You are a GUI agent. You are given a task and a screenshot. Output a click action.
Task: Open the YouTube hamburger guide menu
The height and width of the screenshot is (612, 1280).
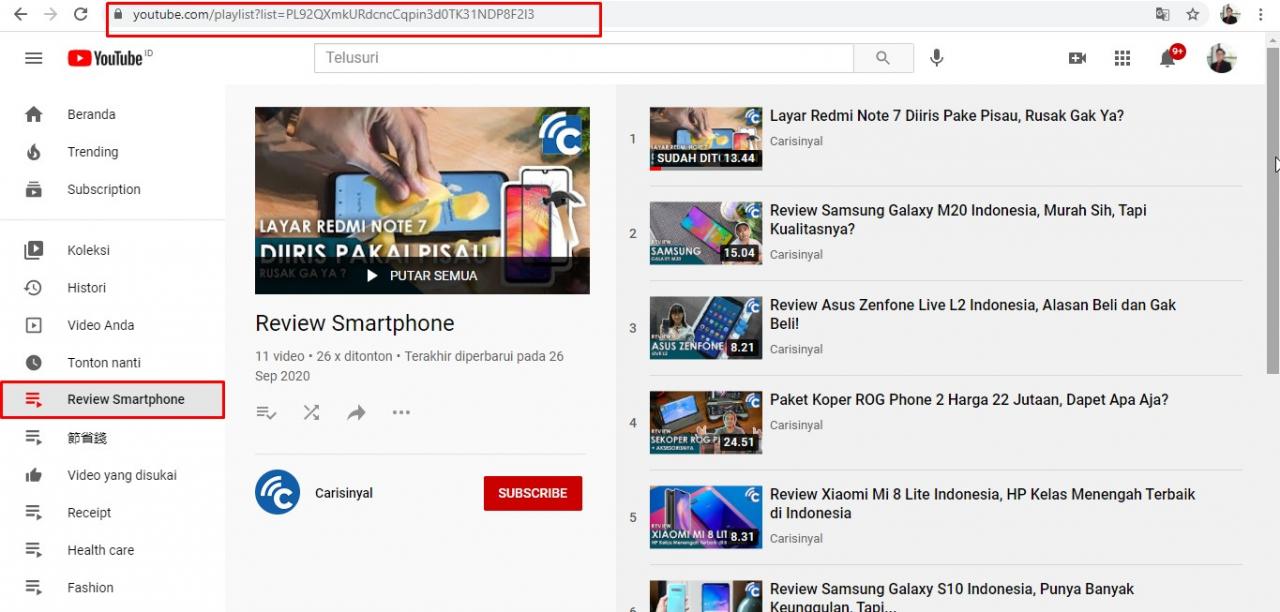pos(34,58)
